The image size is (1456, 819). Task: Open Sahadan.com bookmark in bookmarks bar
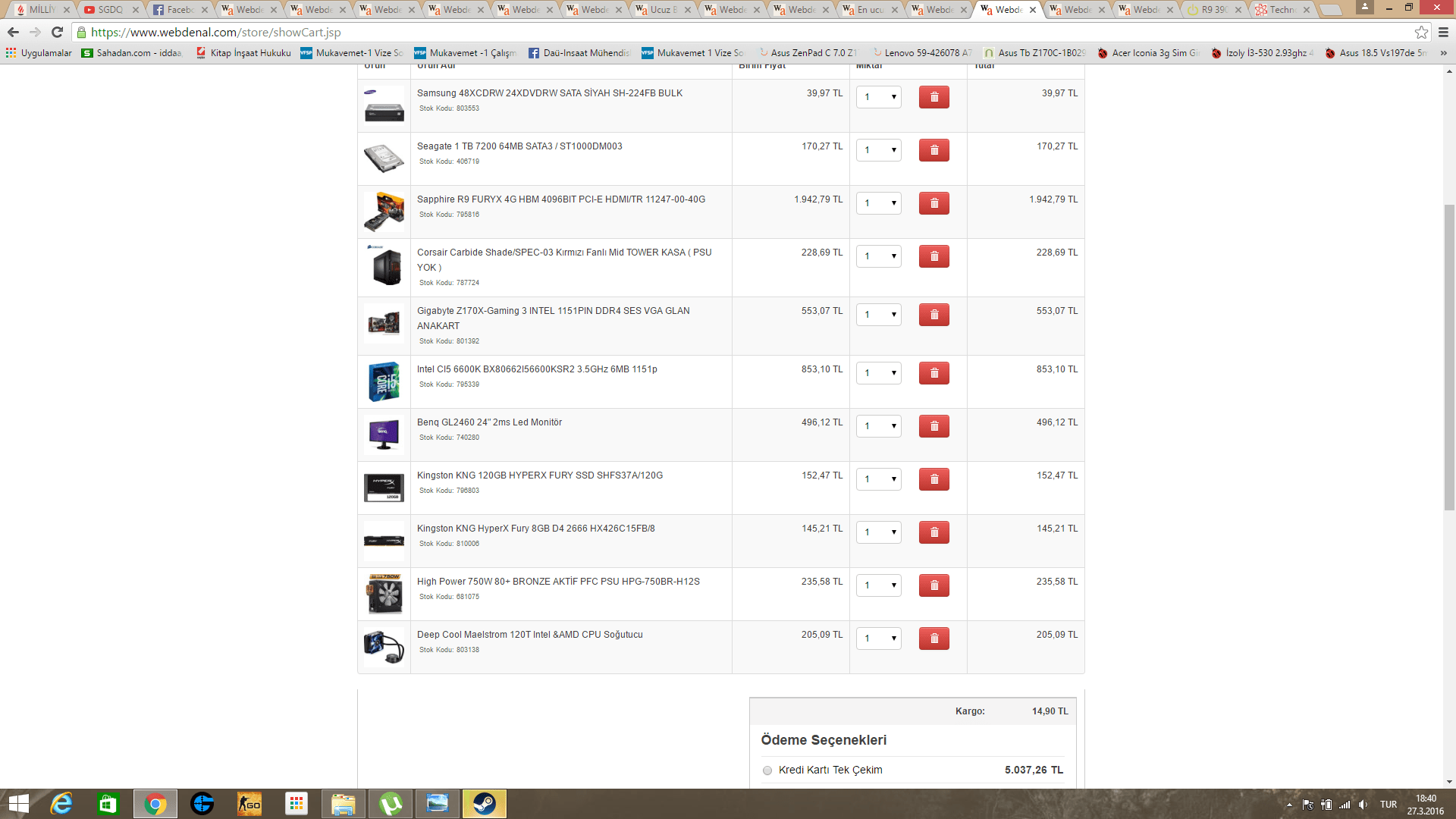132,53
